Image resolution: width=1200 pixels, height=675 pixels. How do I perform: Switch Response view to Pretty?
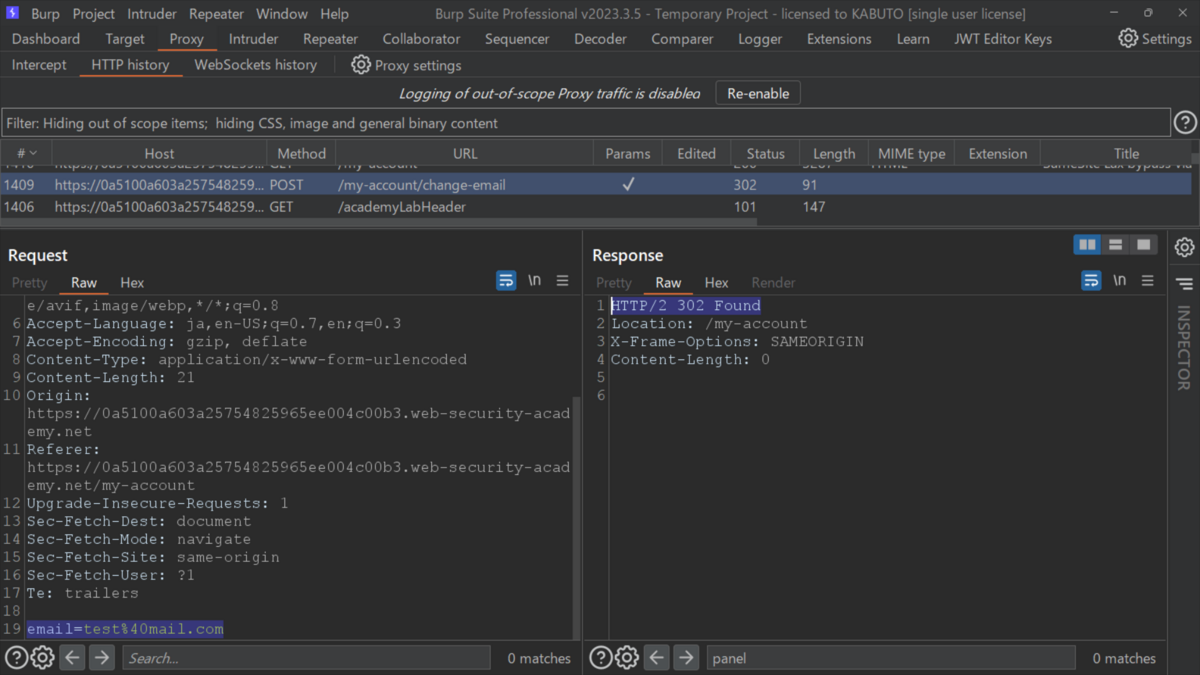click(x=614, y=283)
